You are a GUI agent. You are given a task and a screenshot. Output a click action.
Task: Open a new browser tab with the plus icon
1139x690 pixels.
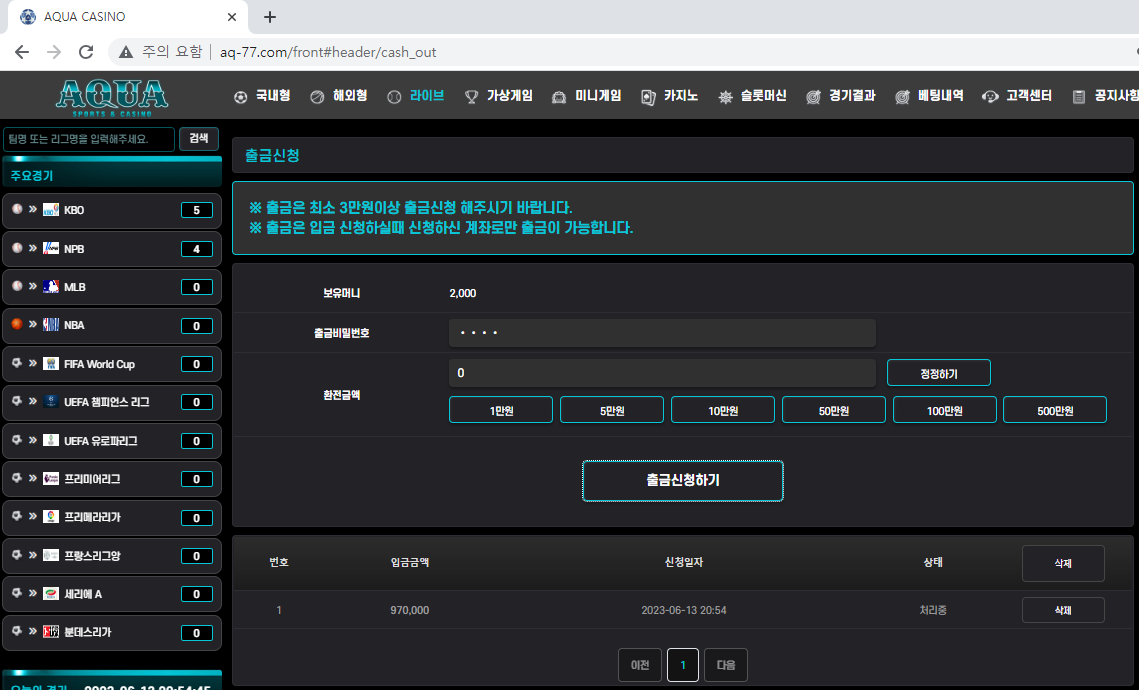click(x=270, y=17)
